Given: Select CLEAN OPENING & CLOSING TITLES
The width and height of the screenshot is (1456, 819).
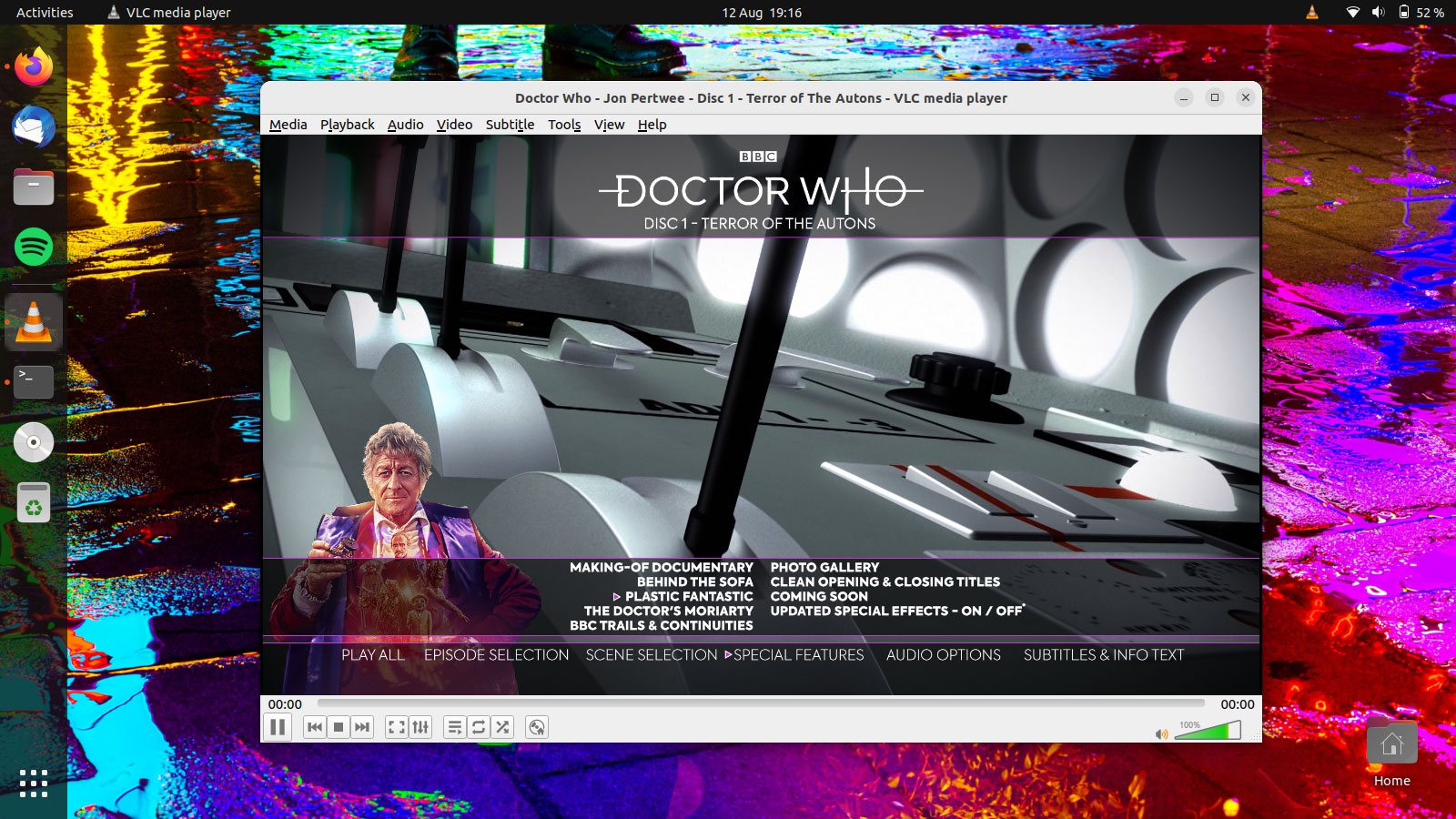Looking at the screenshot, I should click(885, 581).
